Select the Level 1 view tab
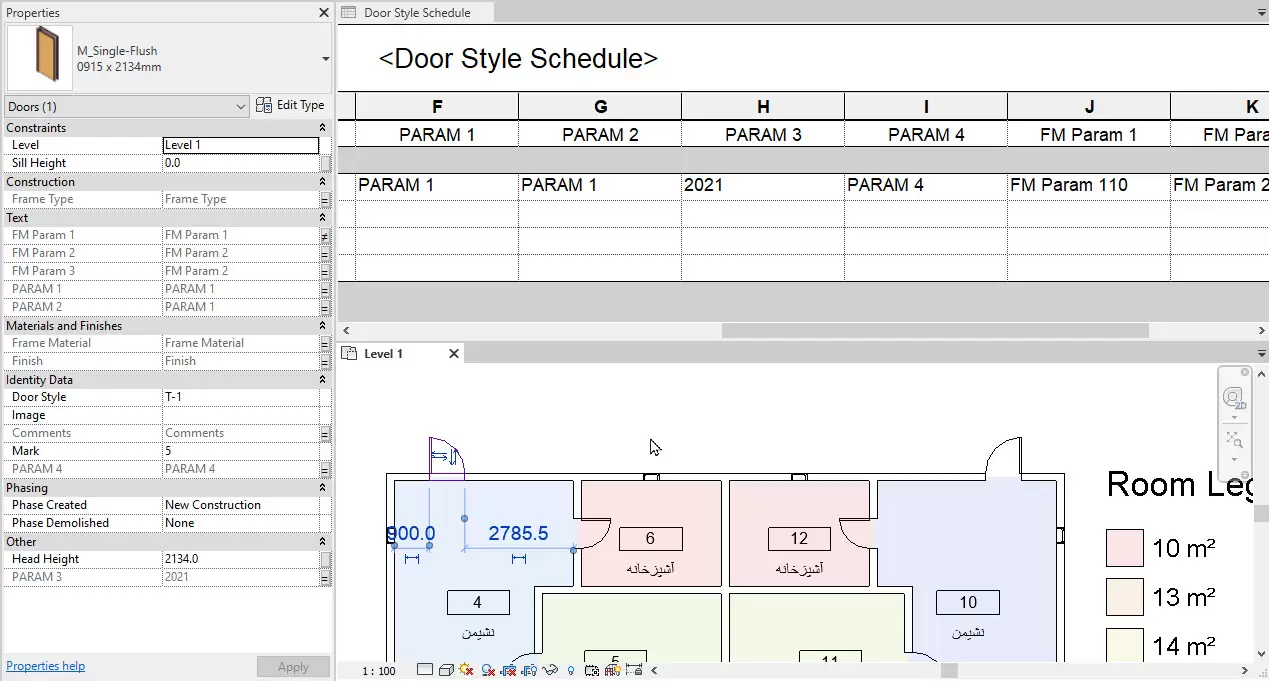 (x=383, y=354)
